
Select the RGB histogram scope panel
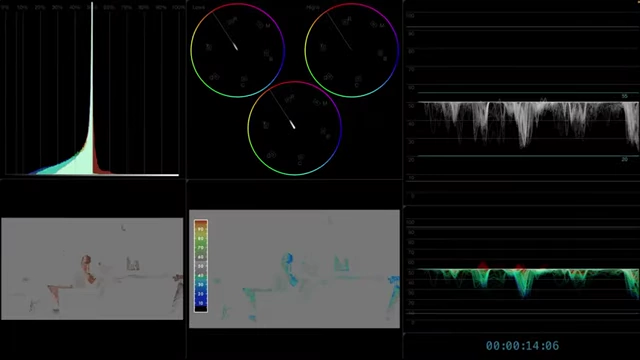point(92,89)
